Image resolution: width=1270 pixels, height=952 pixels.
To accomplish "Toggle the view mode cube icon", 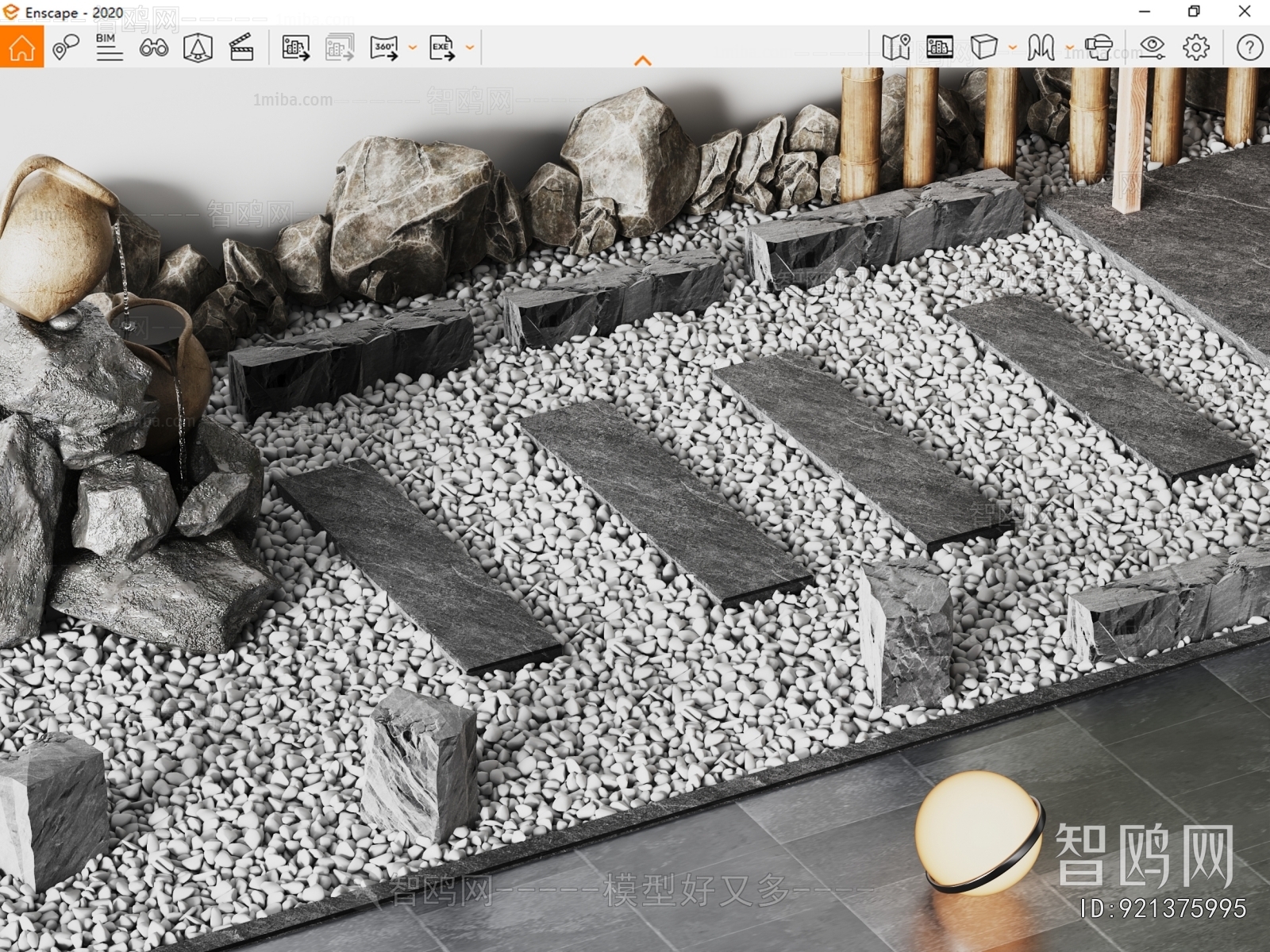I will point(983,48).
